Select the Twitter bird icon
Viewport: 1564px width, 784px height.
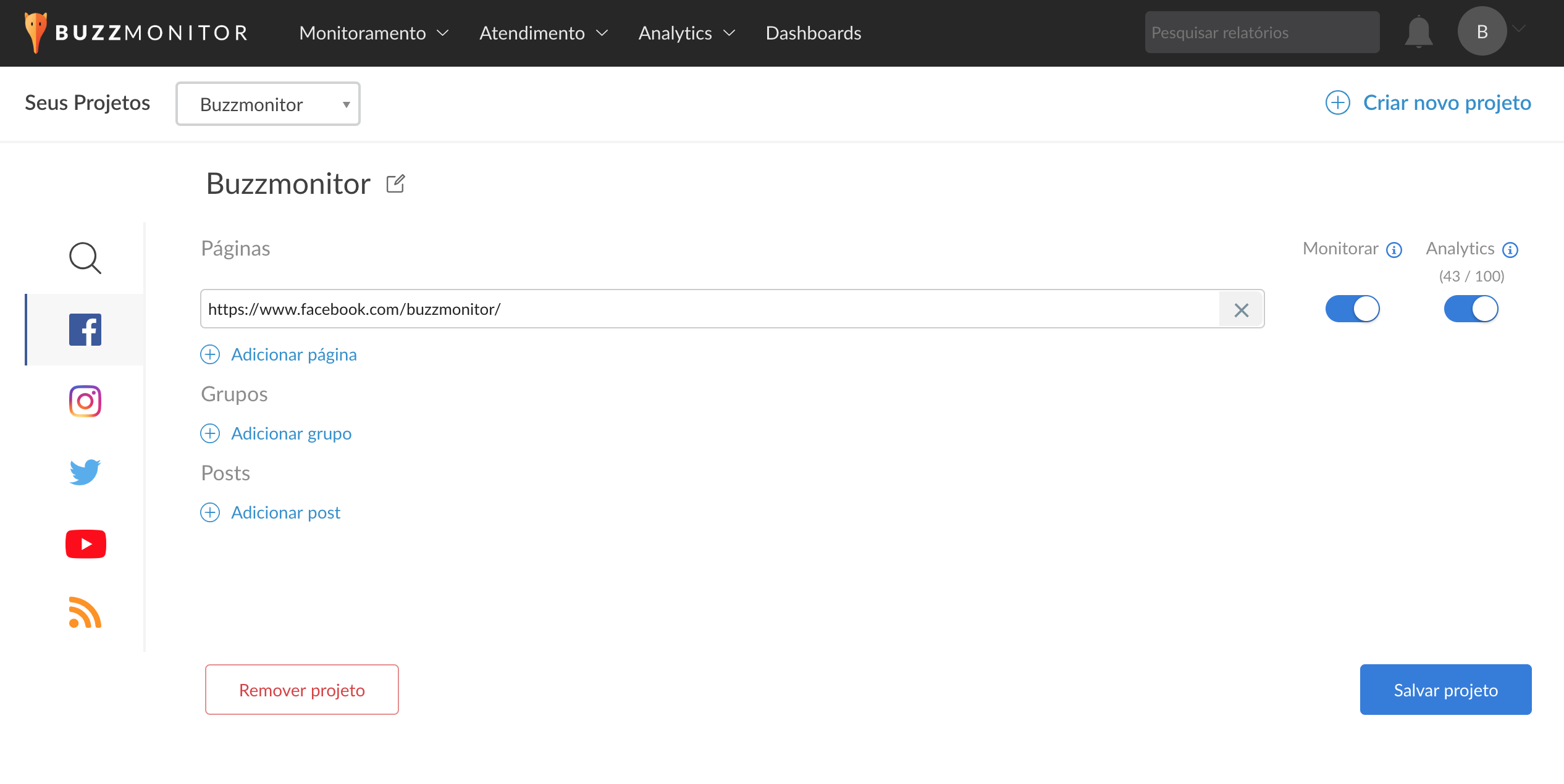click(85, 472)
